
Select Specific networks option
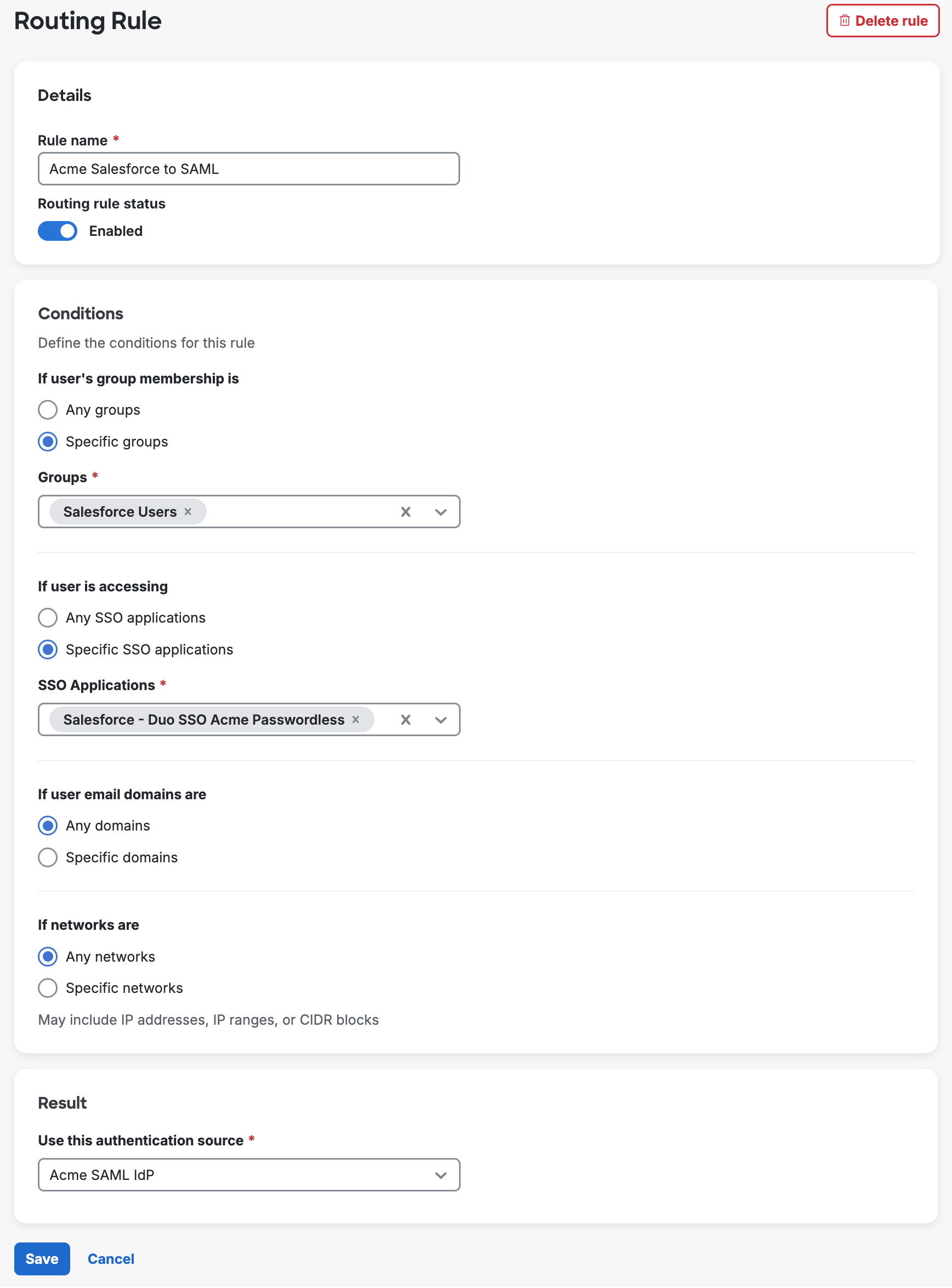click(48, 988)
